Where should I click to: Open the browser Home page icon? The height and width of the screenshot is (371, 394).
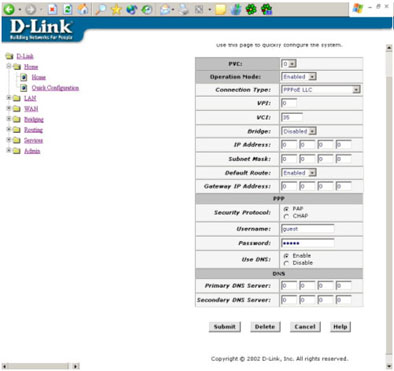(83, 9)
